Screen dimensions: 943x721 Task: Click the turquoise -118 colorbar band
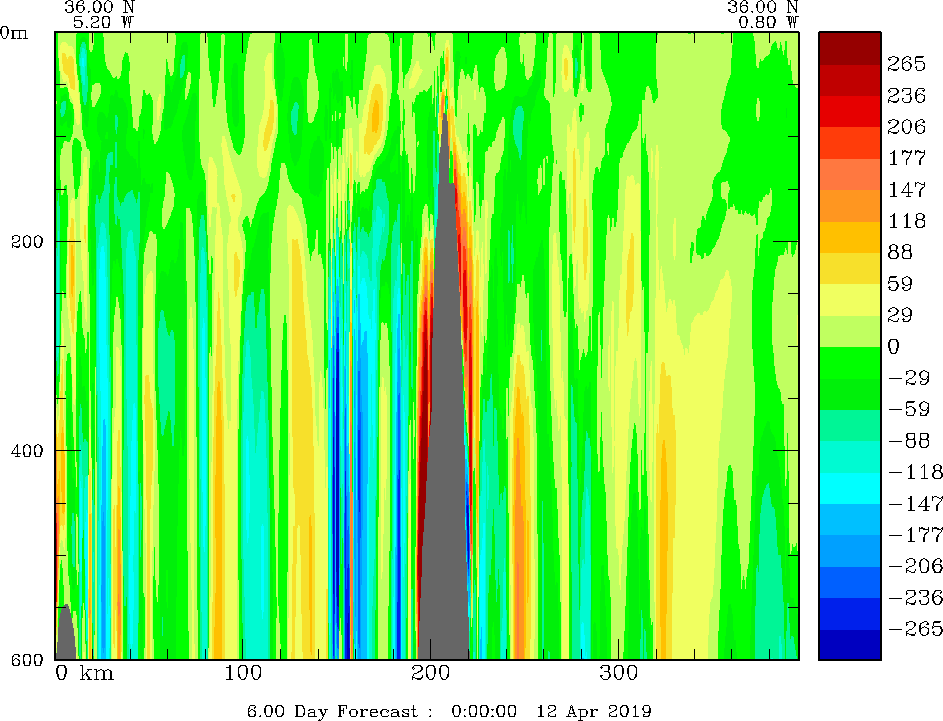tap(850, 457)
